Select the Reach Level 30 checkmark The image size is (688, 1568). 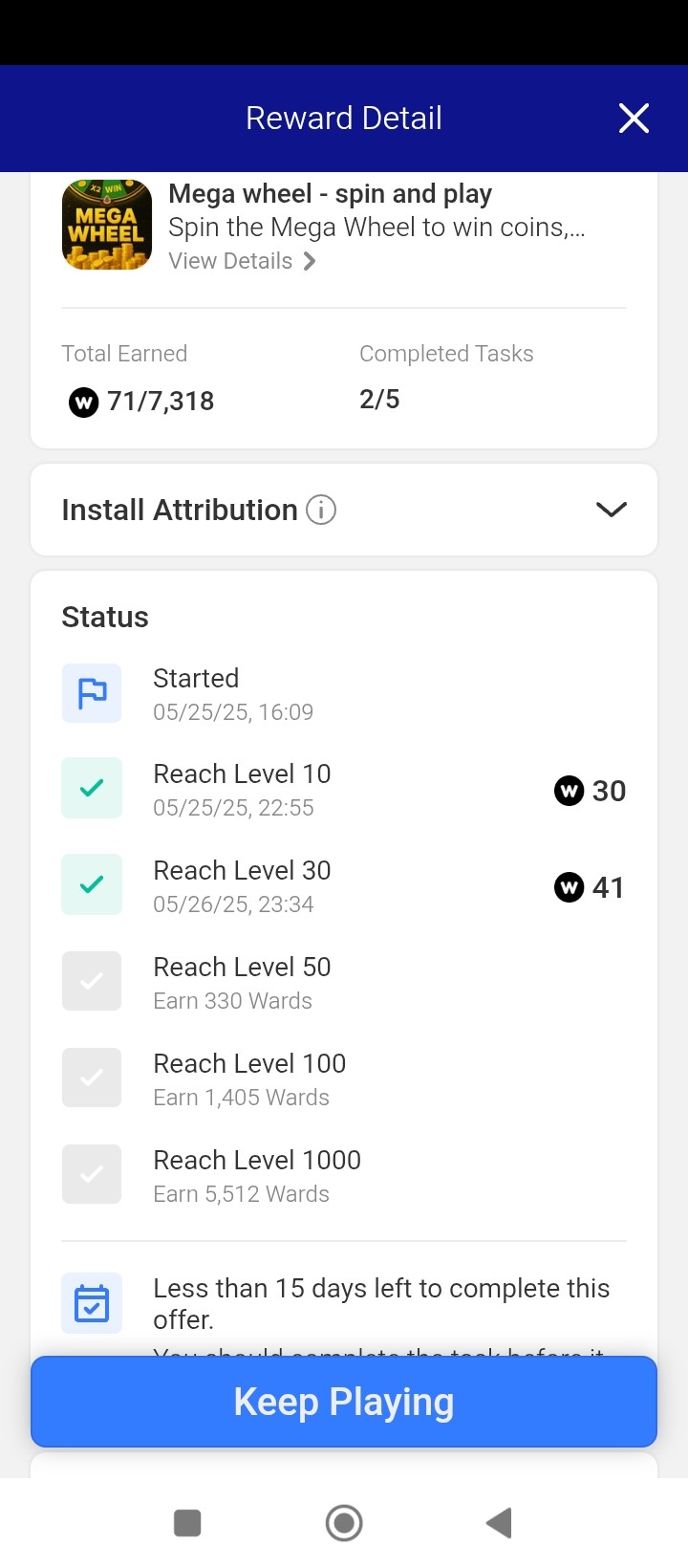pyautogui.click(x=92, y=884)
